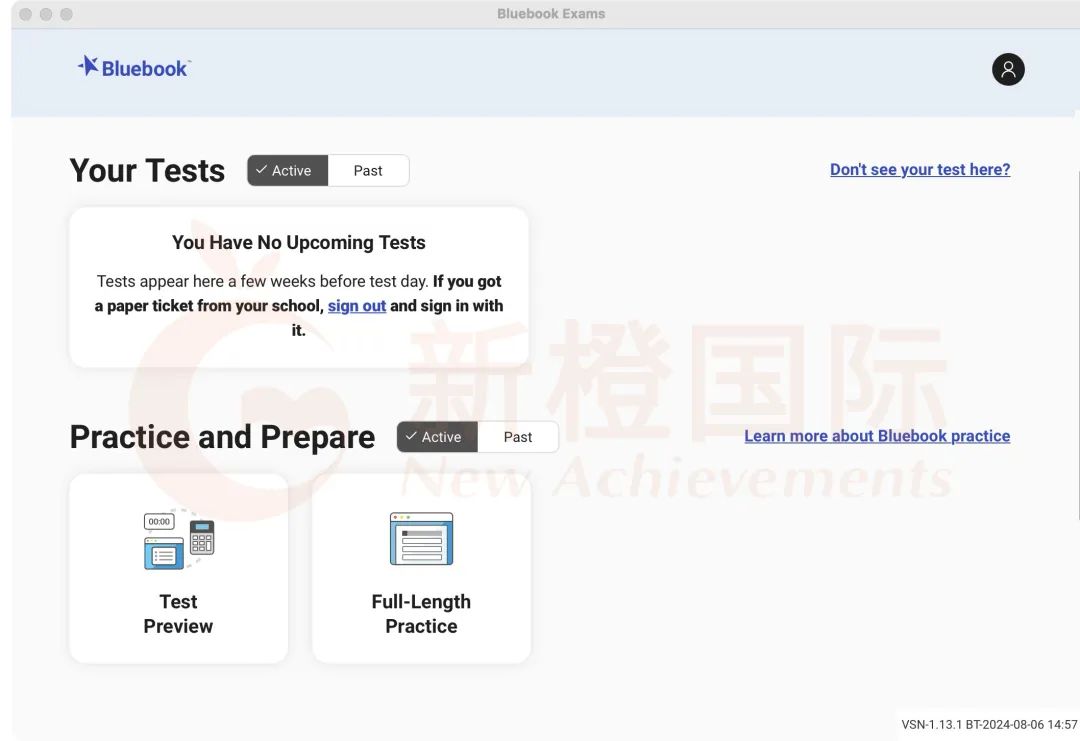Maximize the Bluebook Exams window

coord(66,14)
